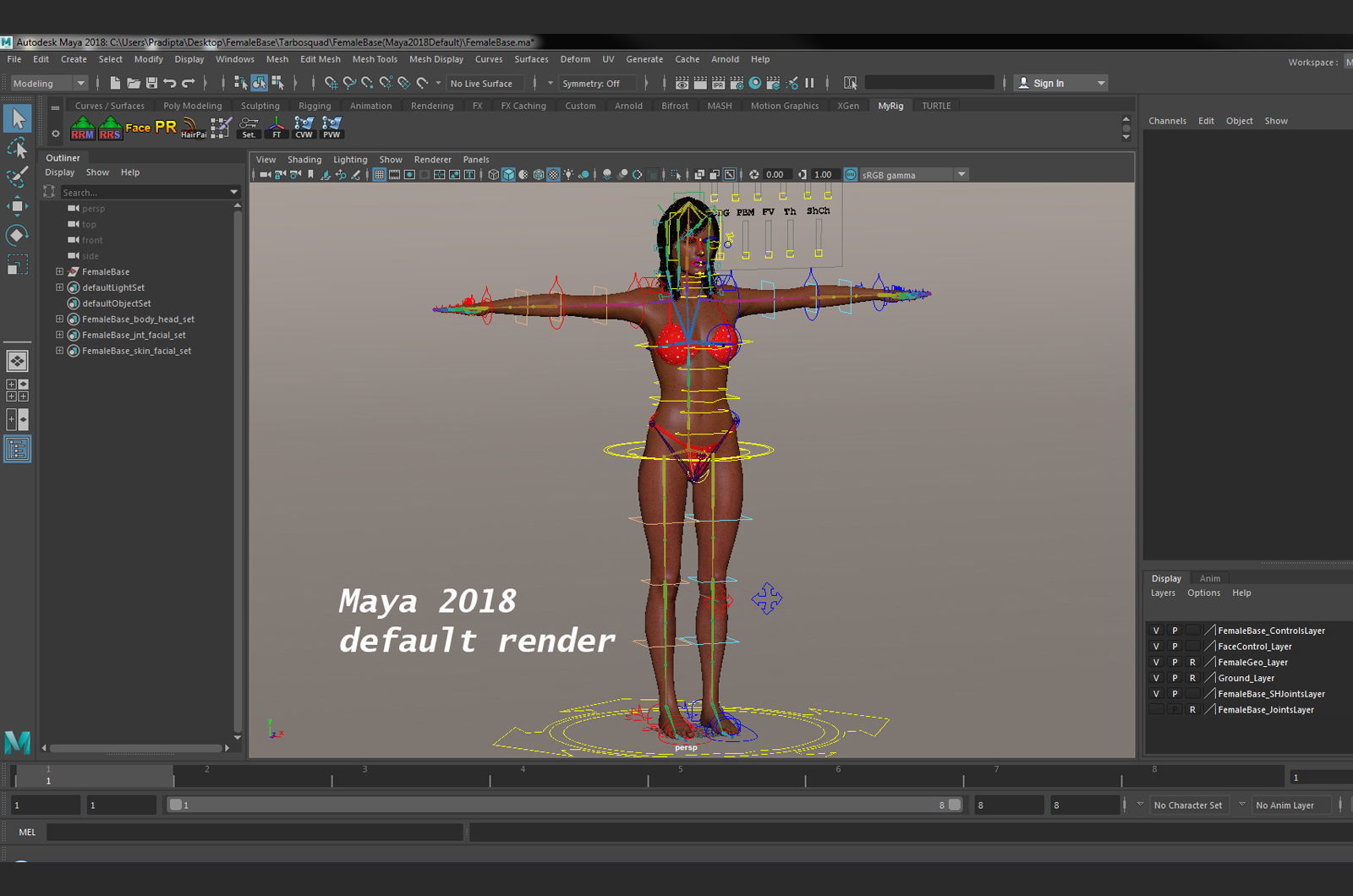The height and width of the screenshot is (896, 1353).
Task: Open the Channels menu in Channel Box
Action: coord(1167,121)
